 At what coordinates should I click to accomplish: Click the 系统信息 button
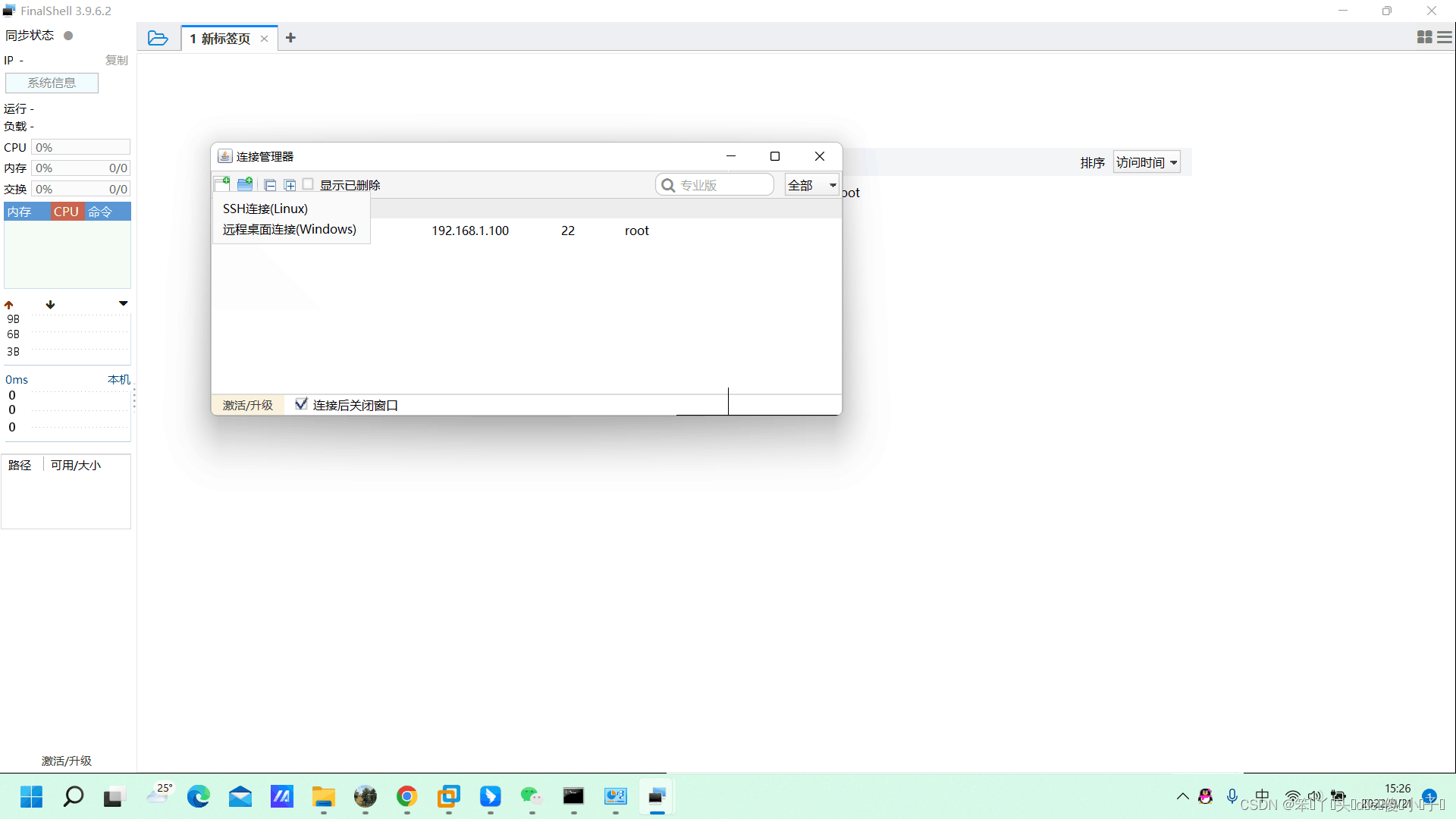tap(52, 83)
